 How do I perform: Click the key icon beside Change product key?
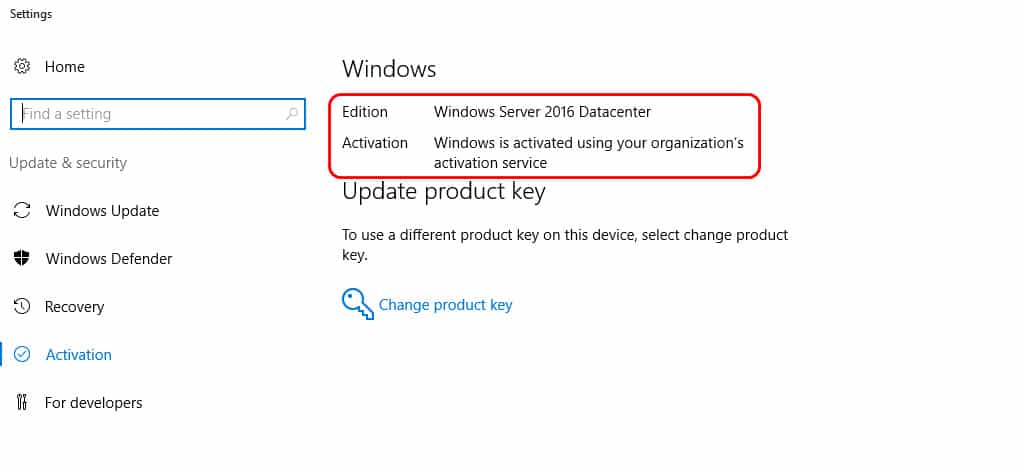click(x=358, y=304)
